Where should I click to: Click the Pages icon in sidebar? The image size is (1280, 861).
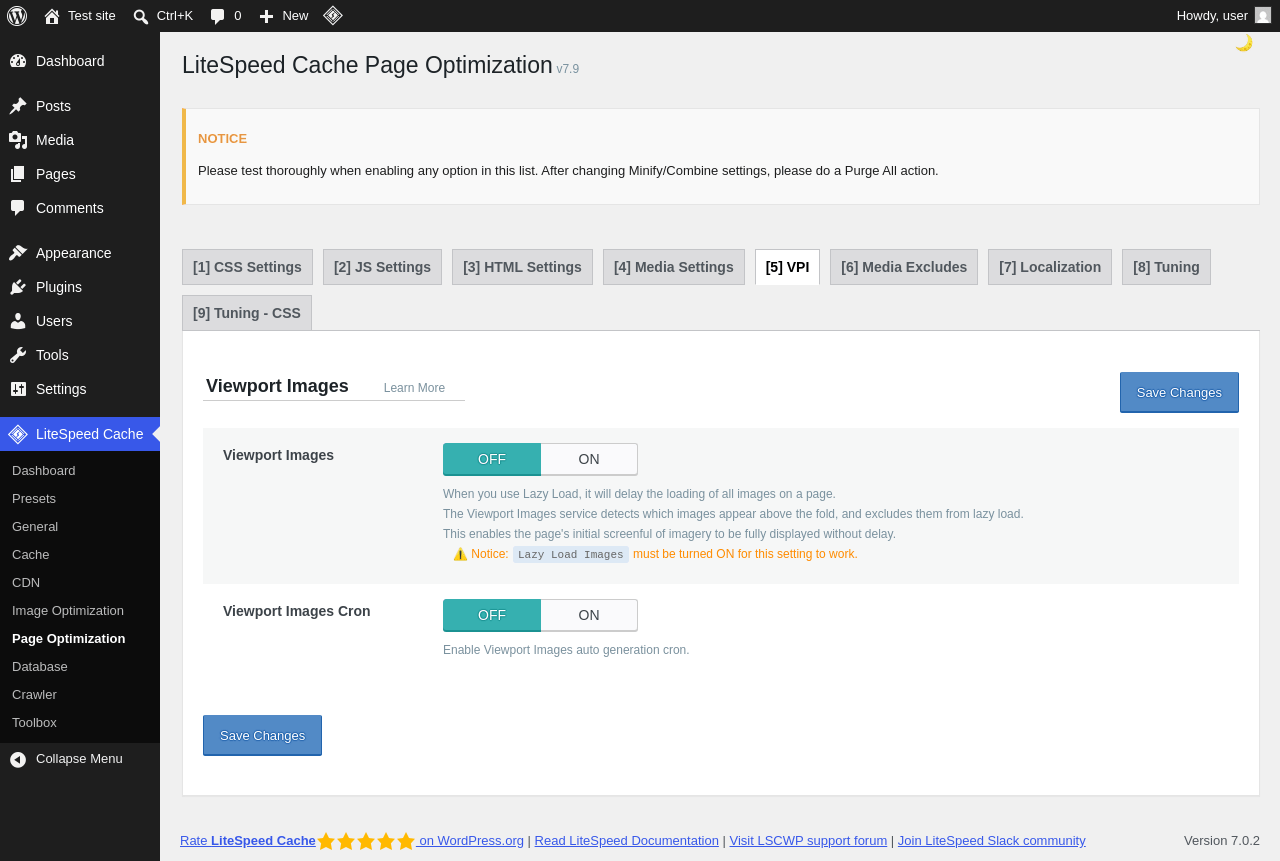tap(18, 174)
